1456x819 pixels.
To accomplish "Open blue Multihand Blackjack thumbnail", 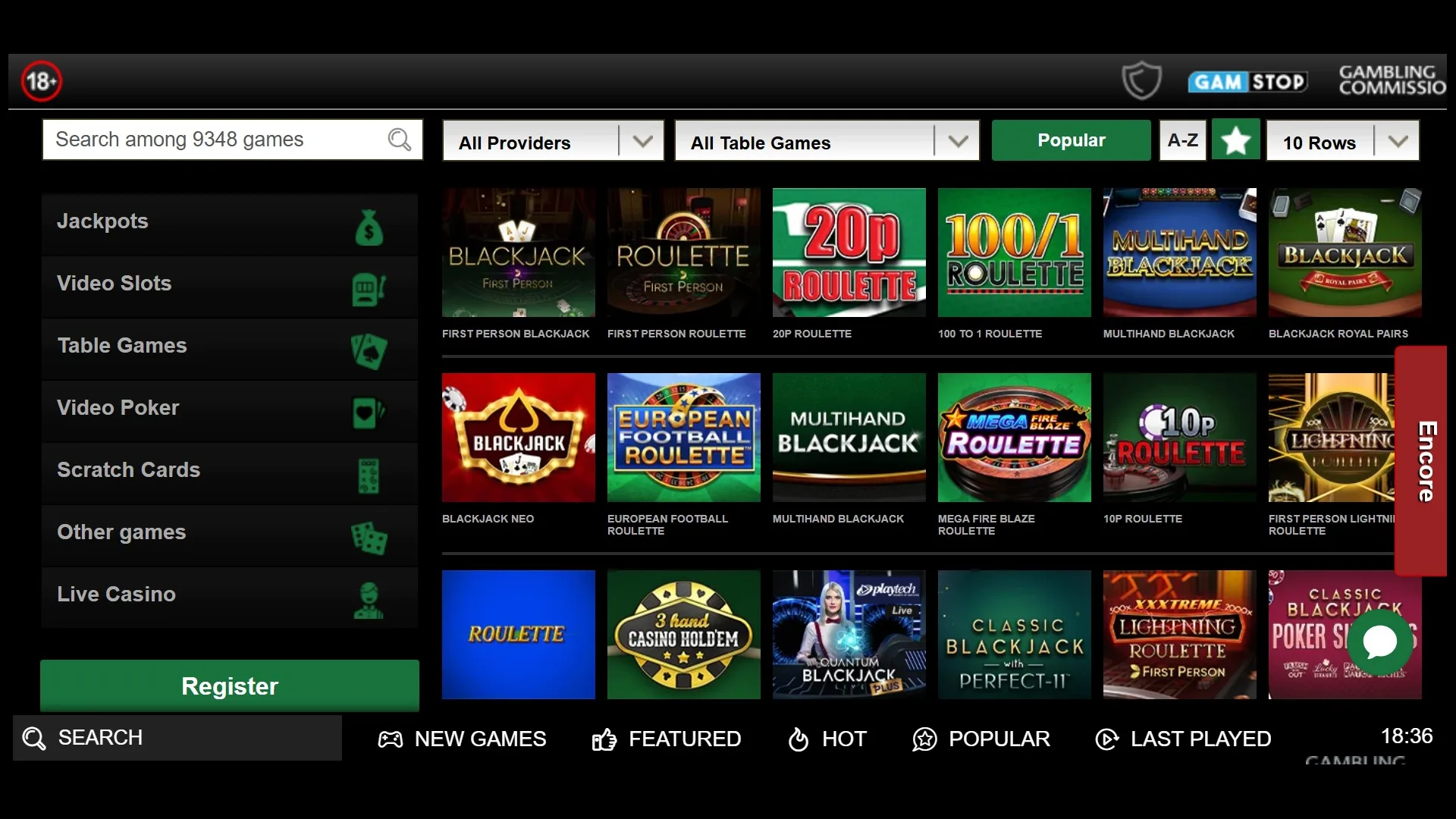I will pos(1180,253).
